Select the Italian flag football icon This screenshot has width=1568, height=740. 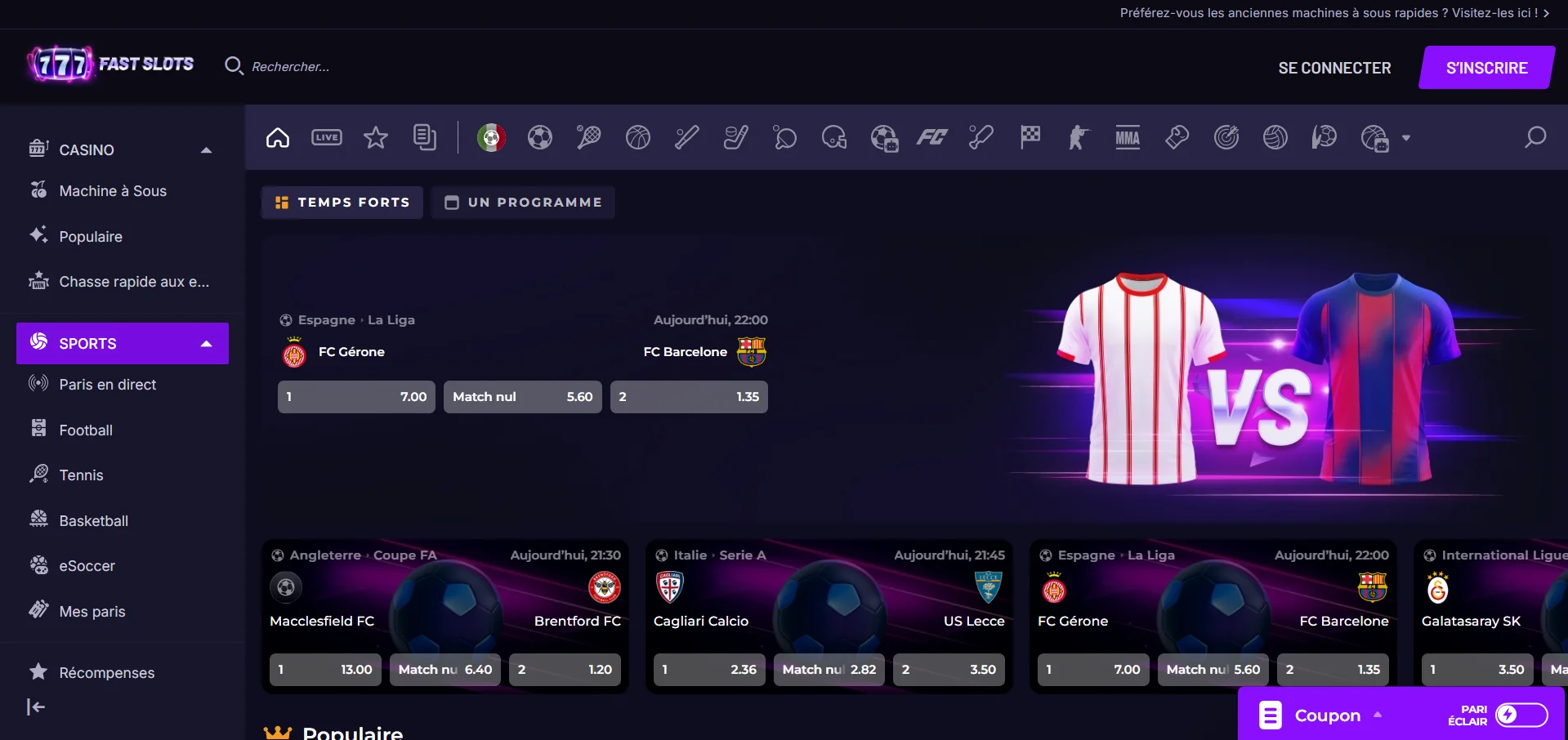(491, 137)
